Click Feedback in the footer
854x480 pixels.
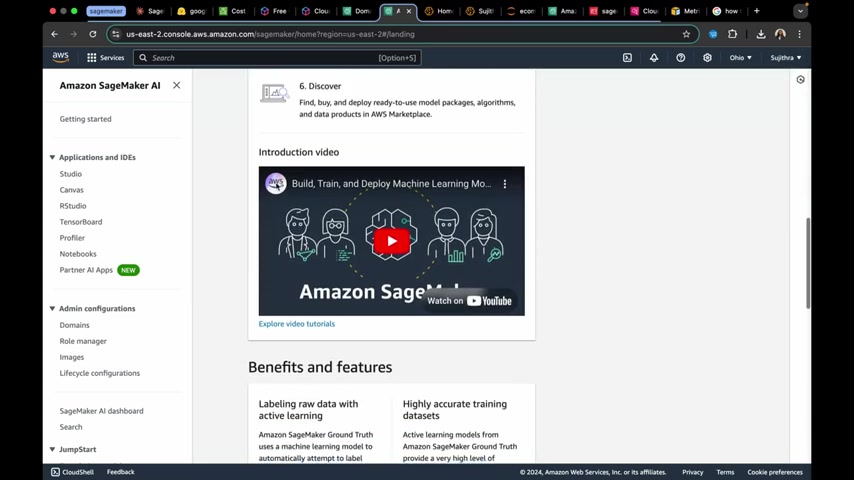[120, 472]
